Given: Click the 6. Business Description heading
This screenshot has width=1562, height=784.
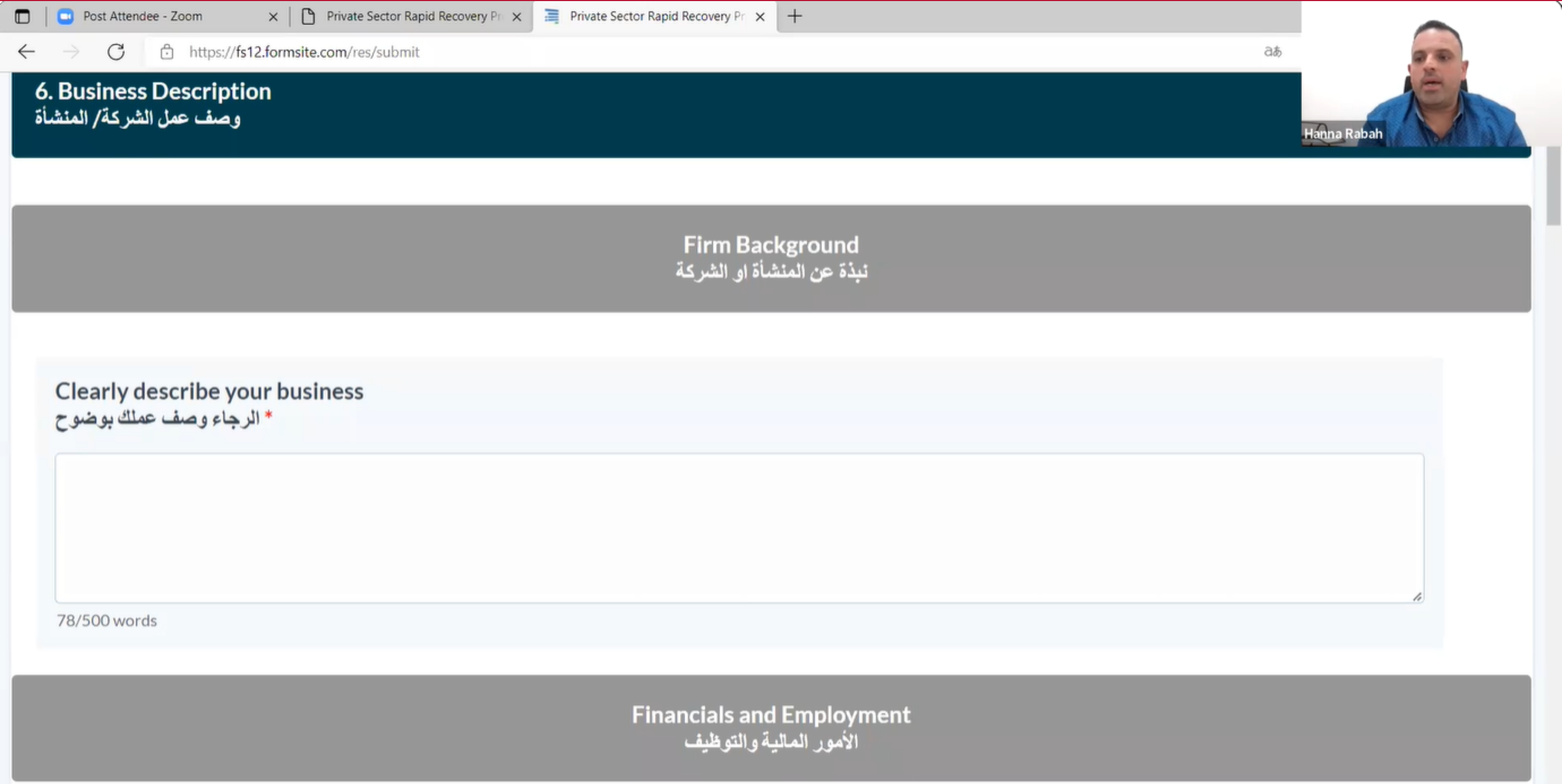Looking at the screenshot, I should [x=153, y=91].
